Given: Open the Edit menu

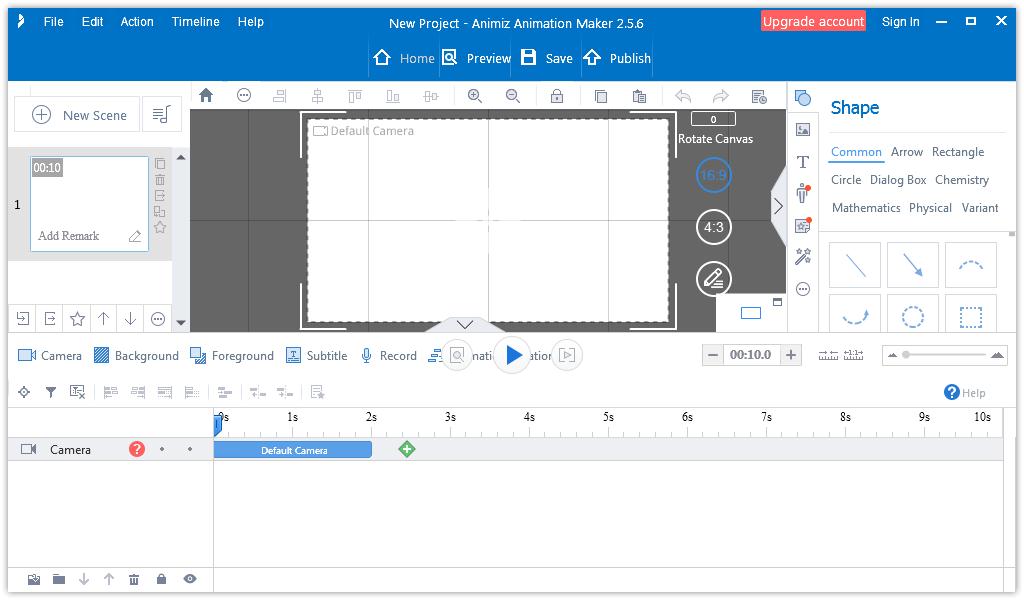Looking at the screenshot, I should pyautogui.click(x=92, y=22).
